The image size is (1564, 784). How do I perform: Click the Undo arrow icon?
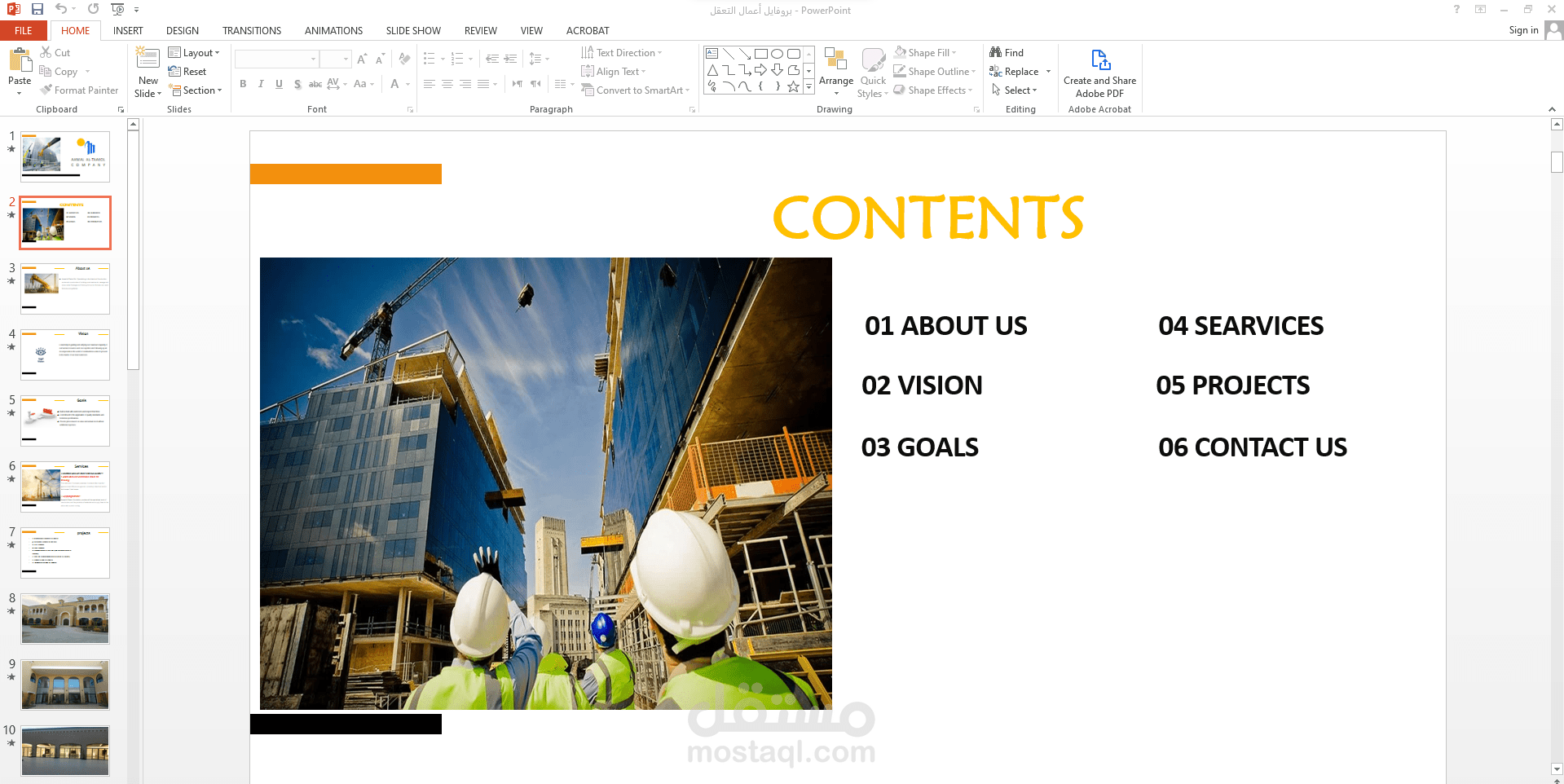61,9
